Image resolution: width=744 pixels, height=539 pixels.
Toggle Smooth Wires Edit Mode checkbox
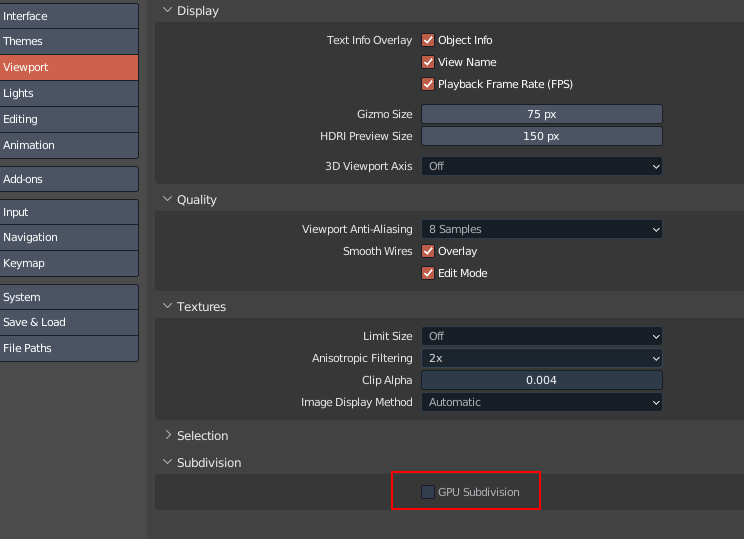coord(428,273)
